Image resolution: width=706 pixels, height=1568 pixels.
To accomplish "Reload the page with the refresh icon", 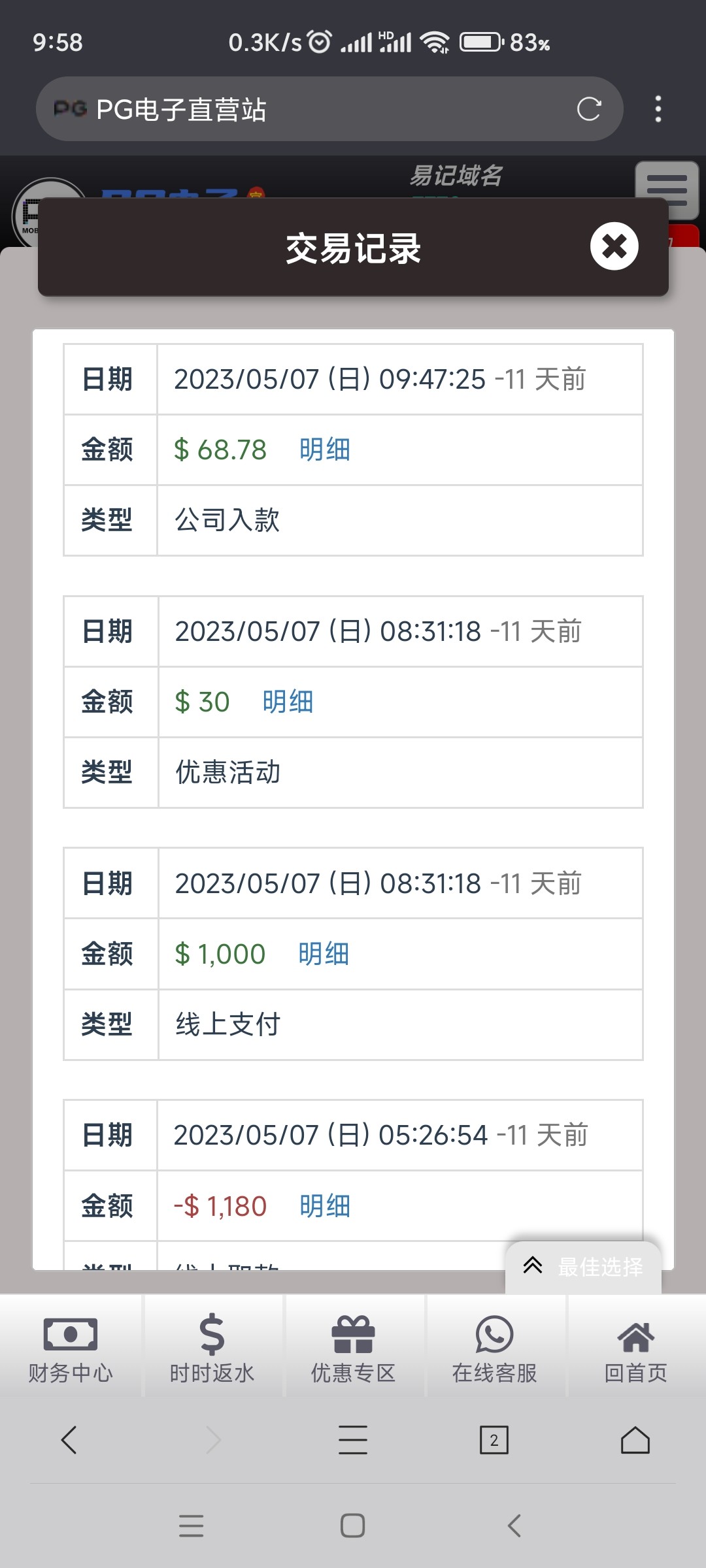I will point(588,109).
